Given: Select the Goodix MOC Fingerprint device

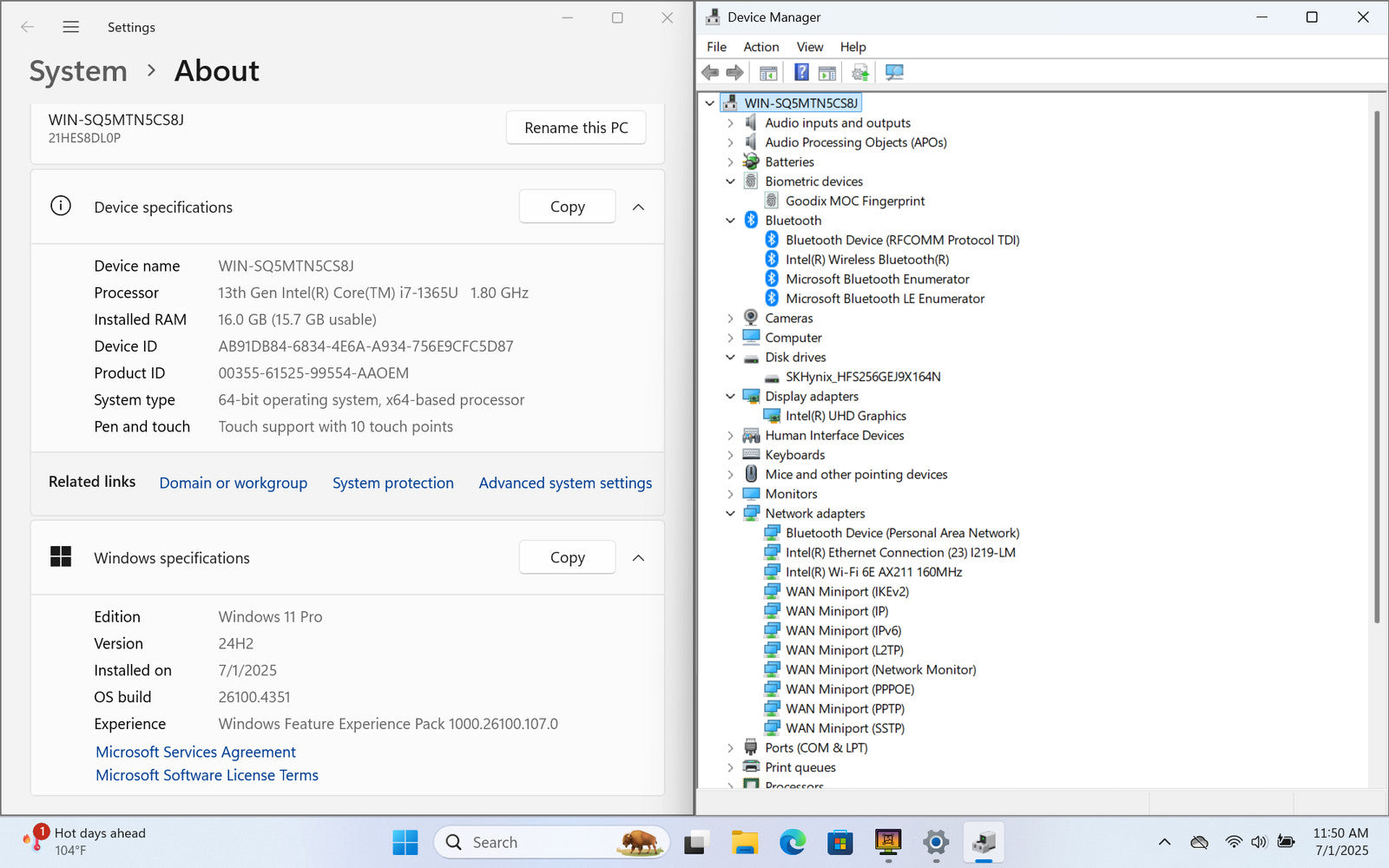Looking at the screenshot, I should tap(854, 201).
